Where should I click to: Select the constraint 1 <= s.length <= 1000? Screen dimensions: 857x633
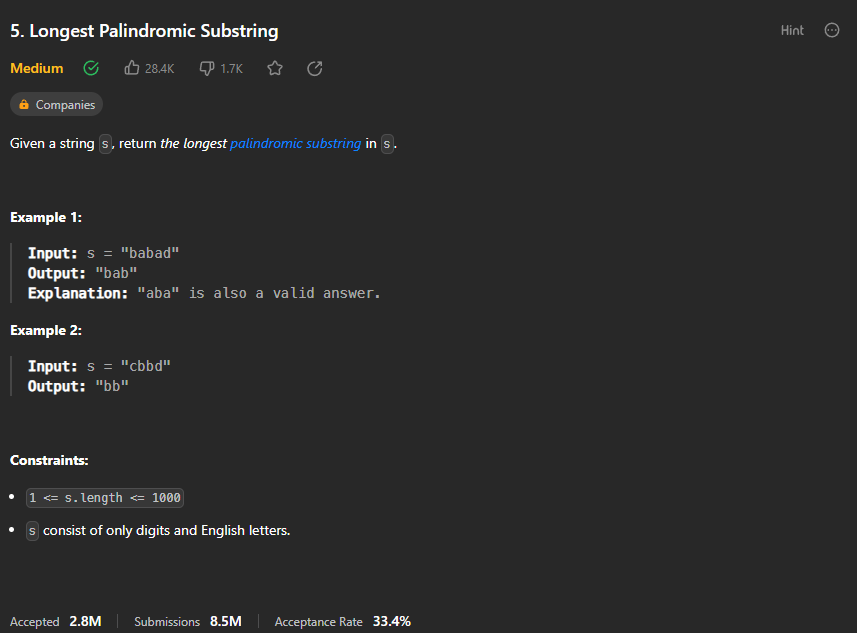click(104, 497)
